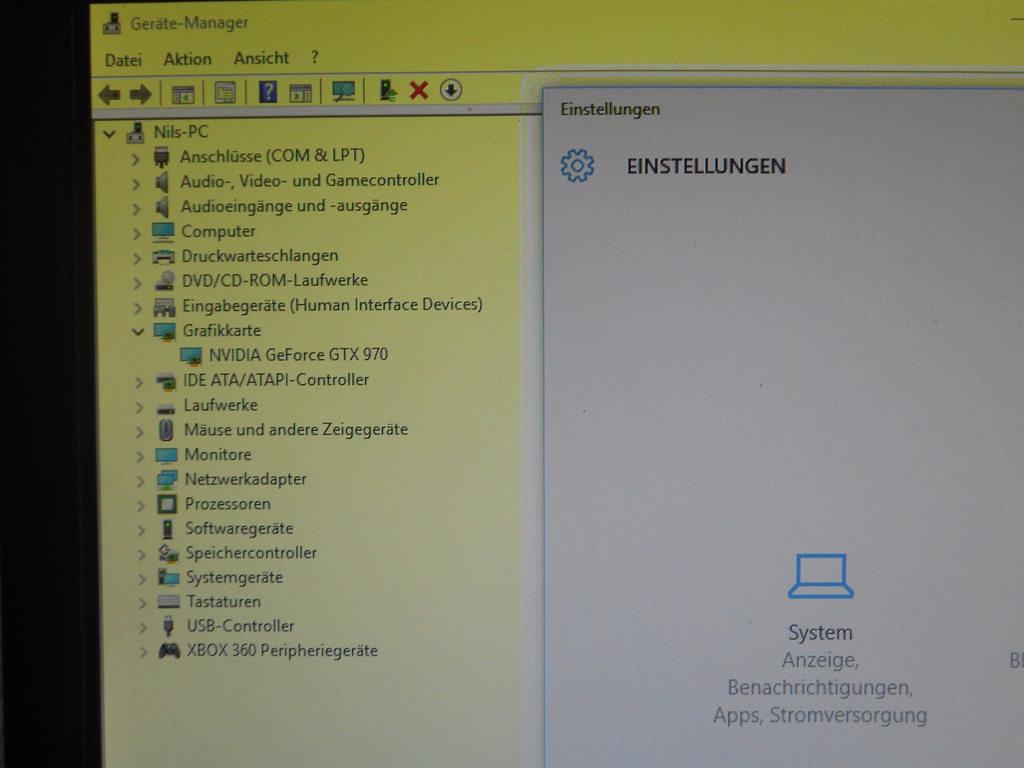Screen dimensions: 1024x768
Task: Click the Prozessoren chip icon
Action: 167,504
